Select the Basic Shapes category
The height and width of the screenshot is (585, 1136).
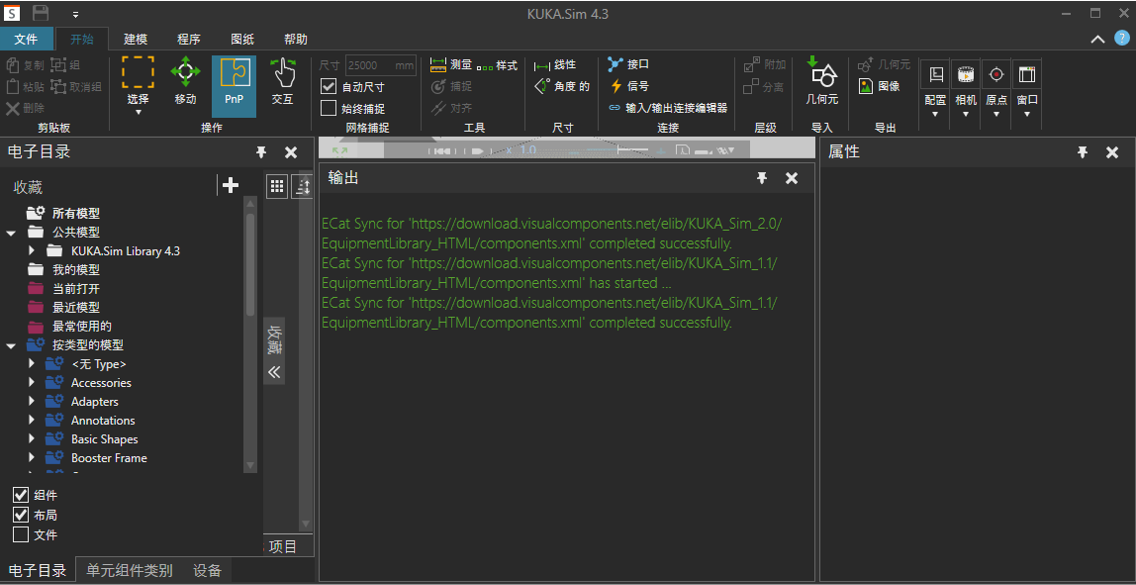click(x=104, y=439)
